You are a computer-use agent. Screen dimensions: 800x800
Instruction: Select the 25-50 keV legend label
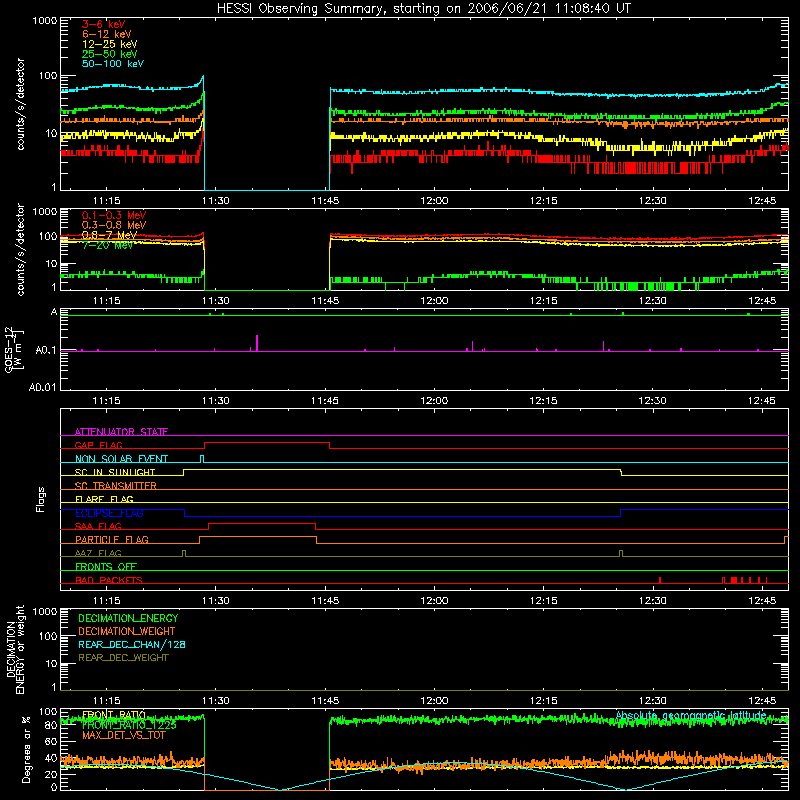point(110,54)
